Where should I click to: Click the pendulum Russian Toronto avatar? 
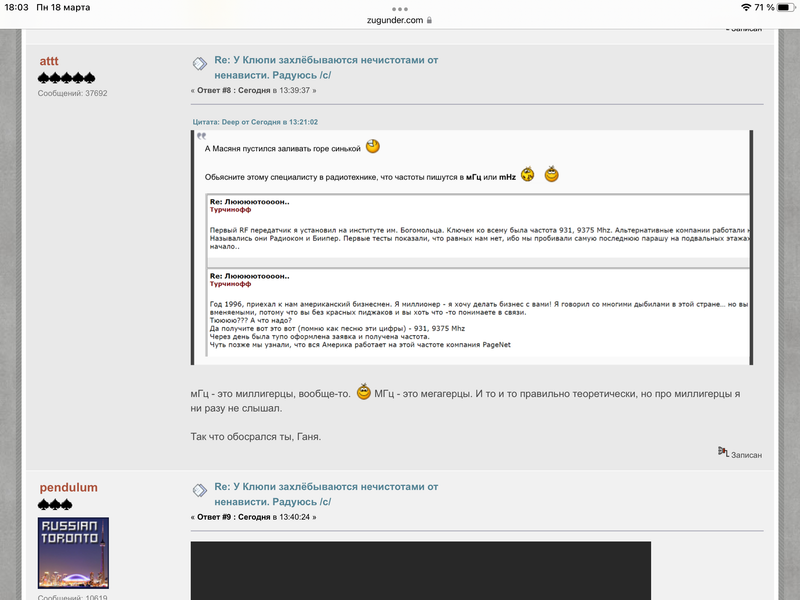tap(73, 553)
